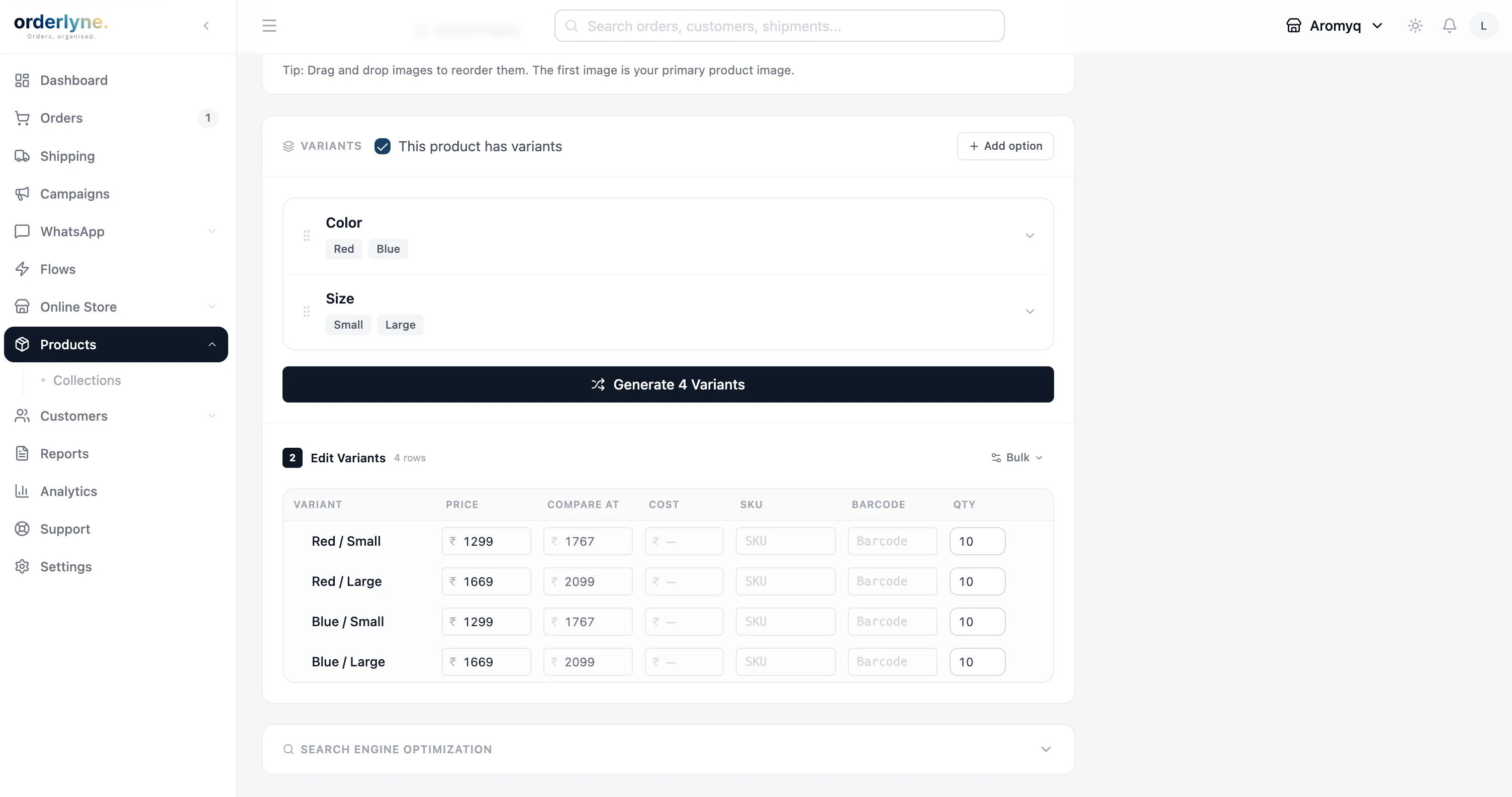Click the Online Store shop icon
Viewport: 1512px width, 797px height.
[22, 307]
